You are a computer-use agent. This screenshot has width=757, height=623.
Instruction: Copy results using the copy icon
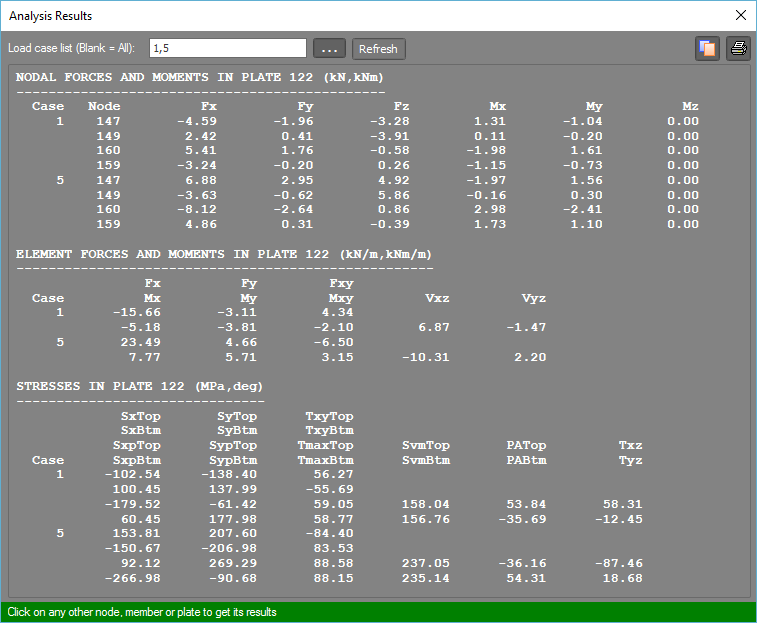[x=707, y=49]
